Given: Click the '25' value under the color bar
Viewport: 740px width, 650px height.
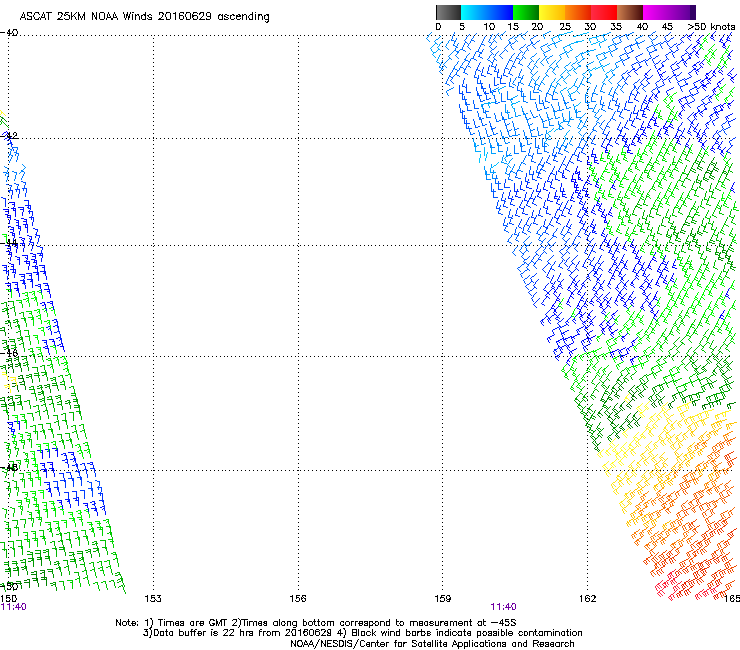Looking at the screenshot, I should [x=565, y=26].
